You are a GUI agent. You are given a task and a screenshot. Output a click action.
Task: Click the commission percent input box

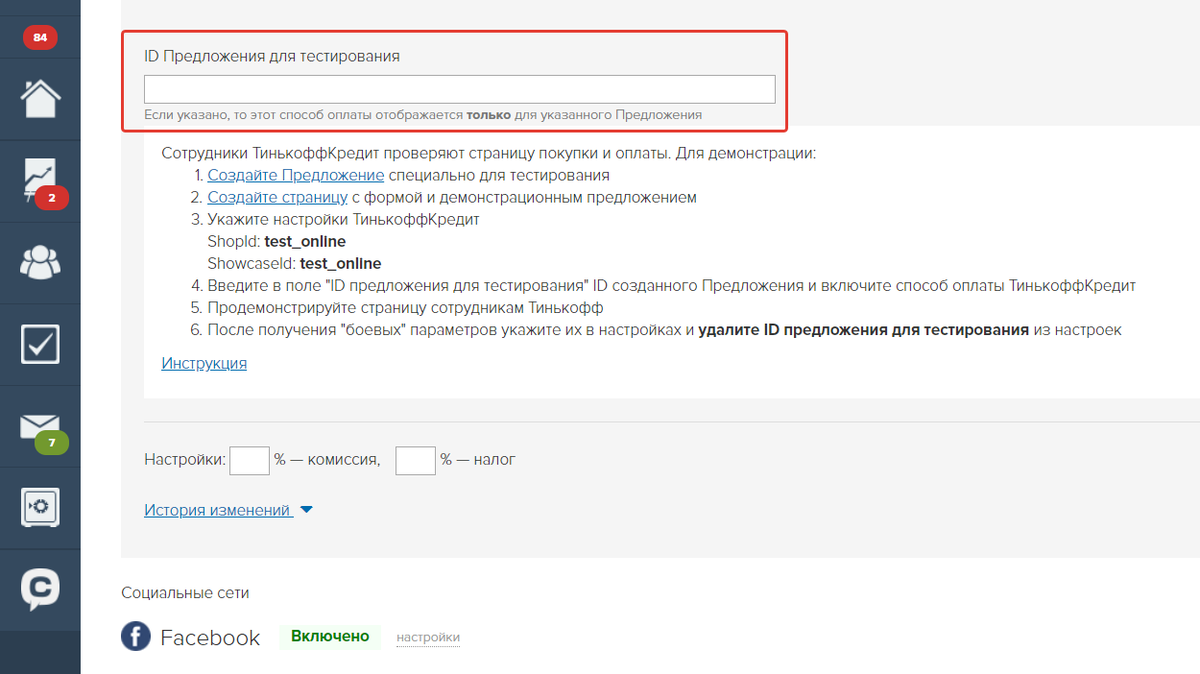250,460
